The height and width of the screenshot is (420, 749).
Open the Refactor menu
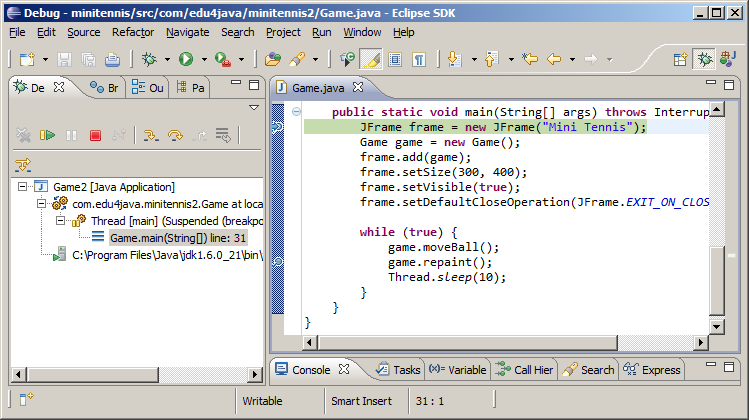[x=133, y=32]
